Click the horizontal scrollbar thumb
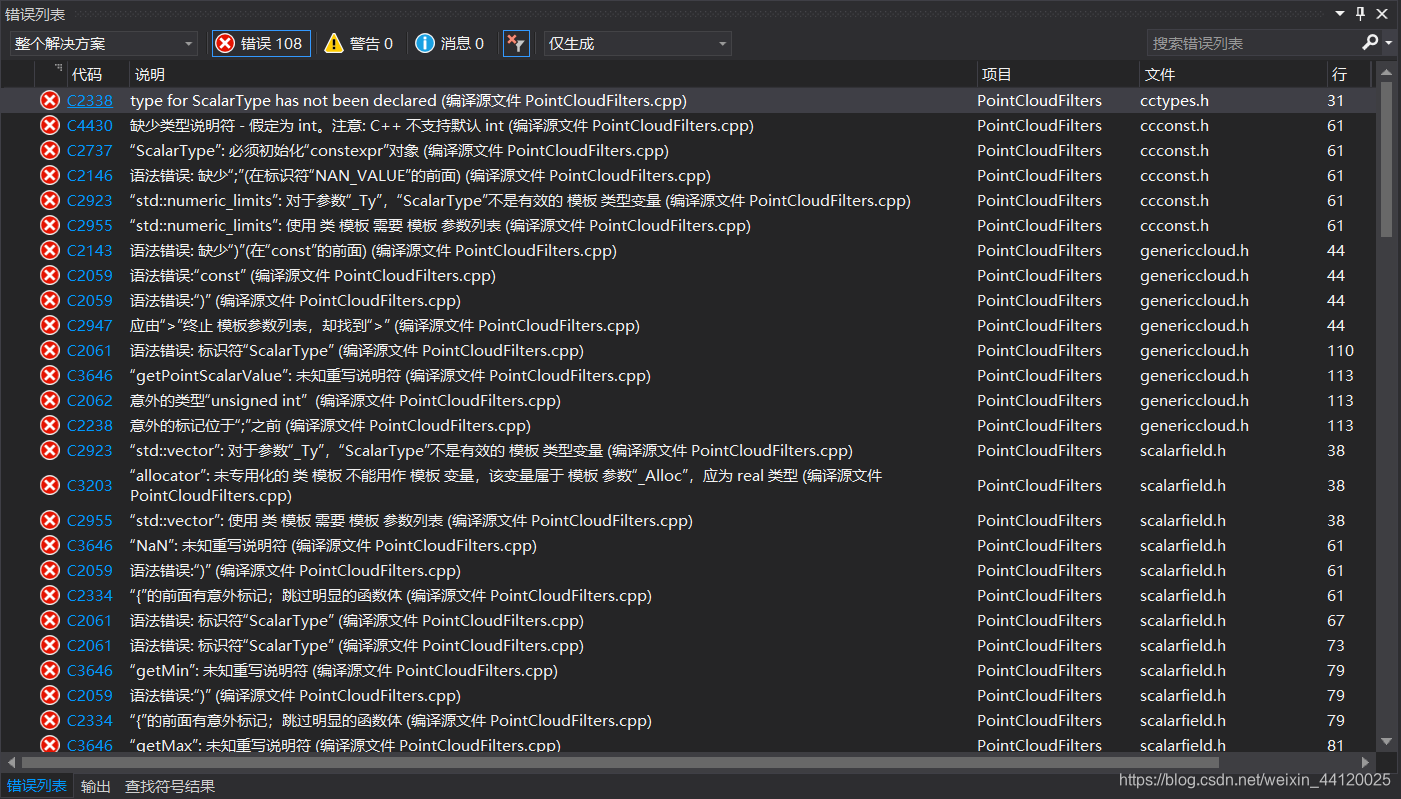 pos(620,762)
